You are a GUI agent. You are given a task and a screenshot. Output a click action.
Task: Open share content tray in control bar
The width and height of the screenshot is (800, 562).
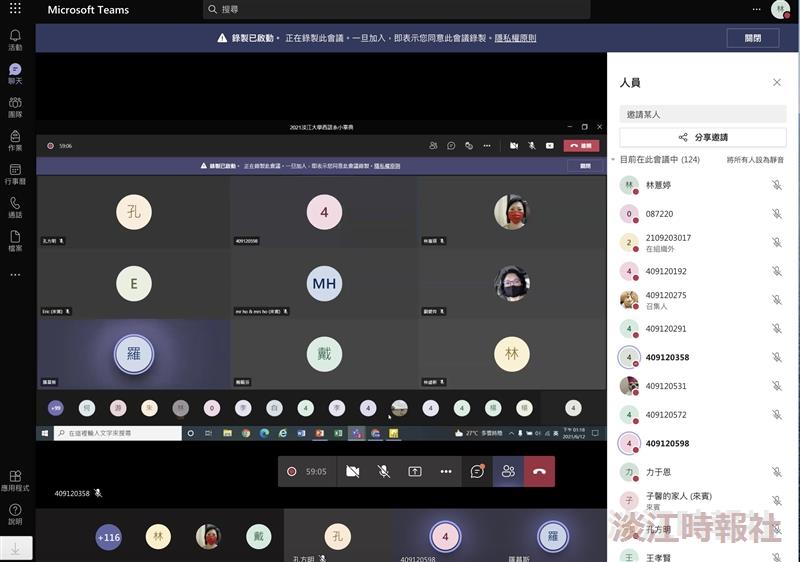415,471
